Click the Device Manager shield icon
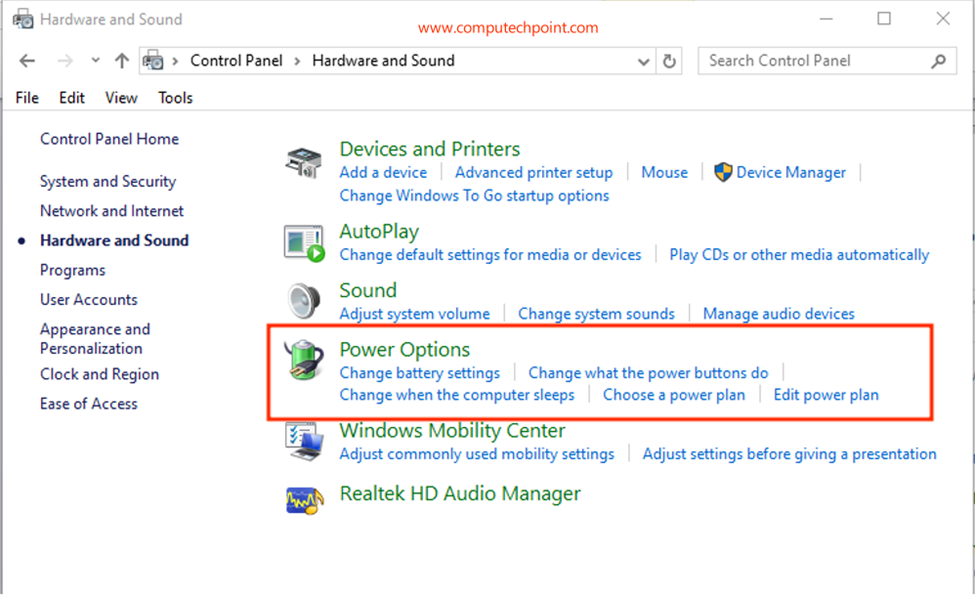Image resolution: width=975 pixels, height=598 pixels. tap(723, 172)
